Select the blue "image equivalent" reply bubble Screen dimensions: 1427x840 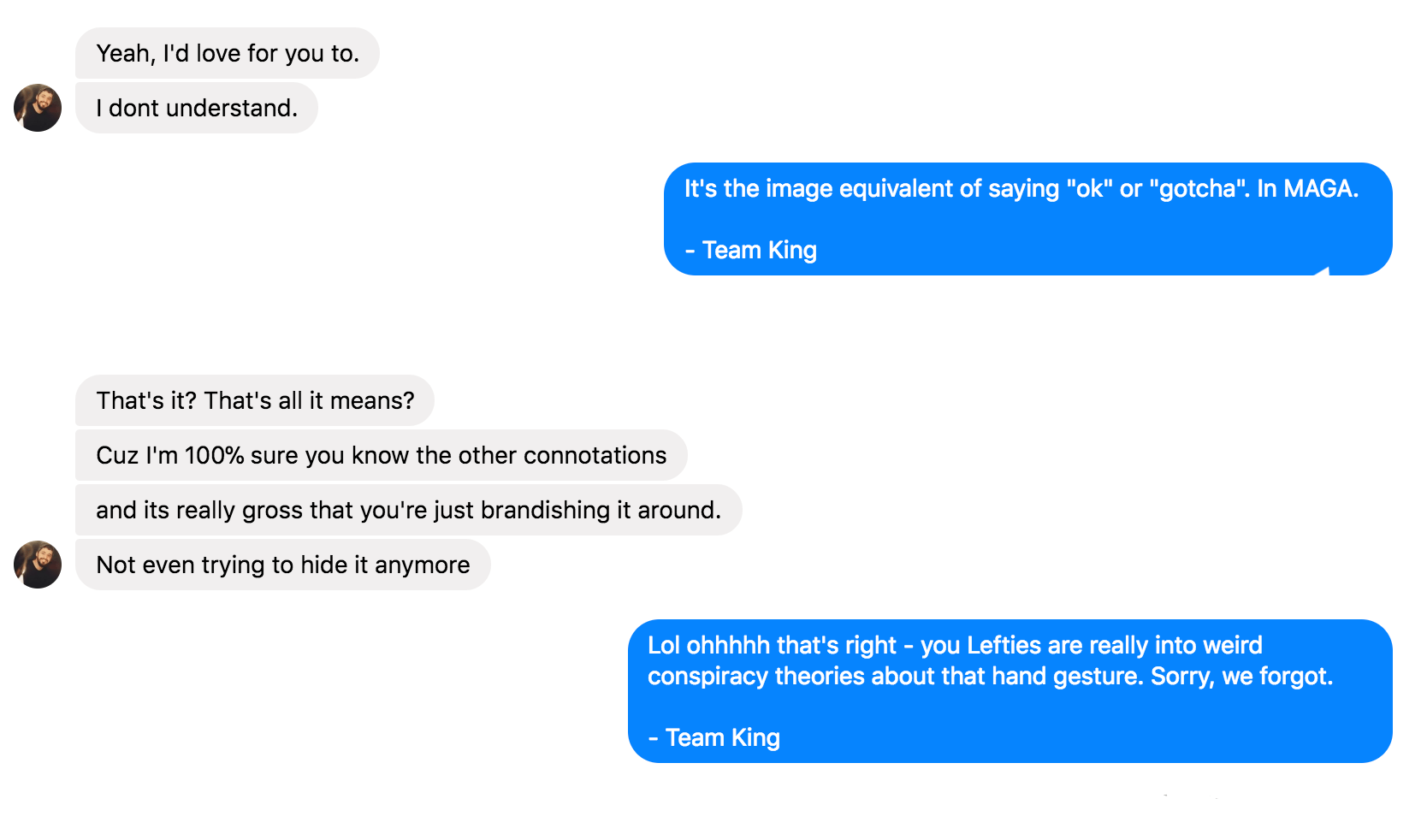(x=1027, y=219)
